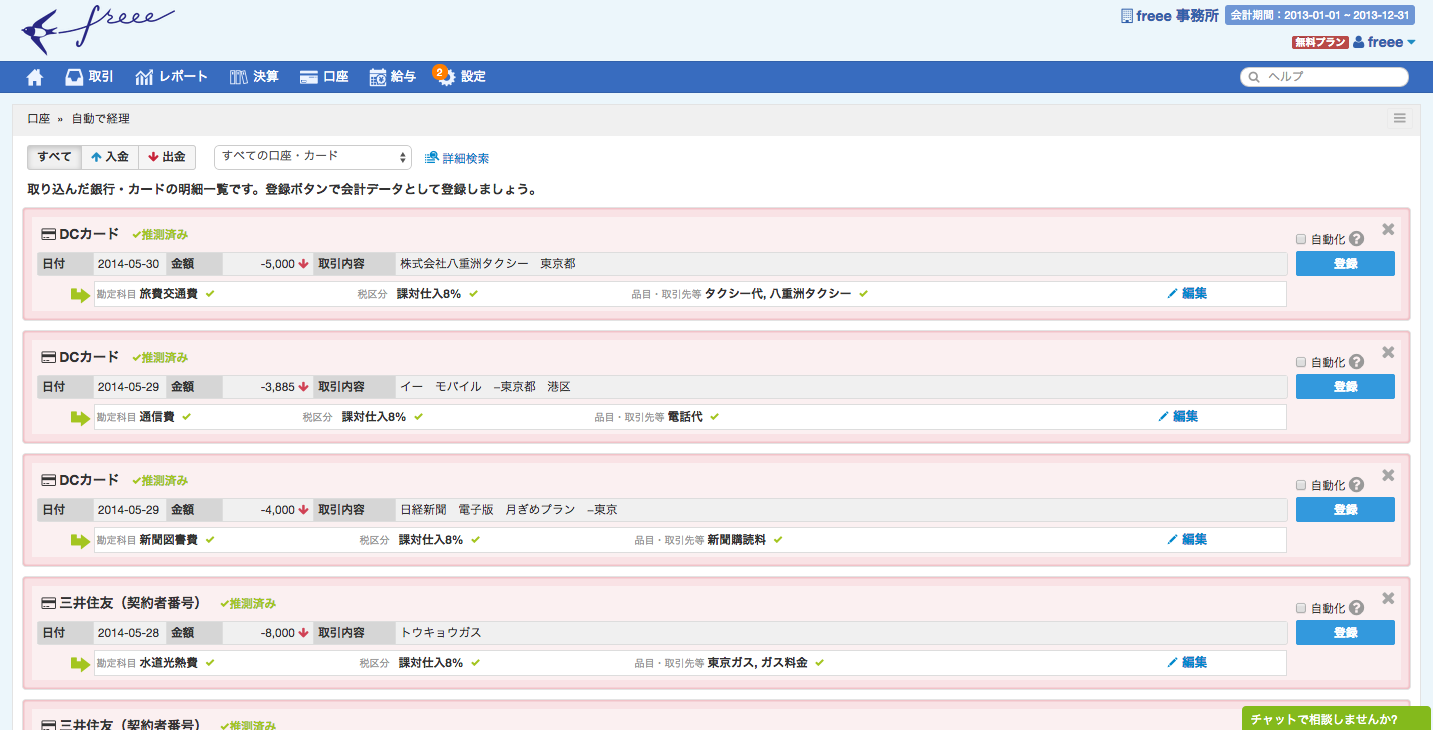Dismiss the 八重洲タクシー transaction card
Screen dimensions: 1433x730
pos(1388,229)
